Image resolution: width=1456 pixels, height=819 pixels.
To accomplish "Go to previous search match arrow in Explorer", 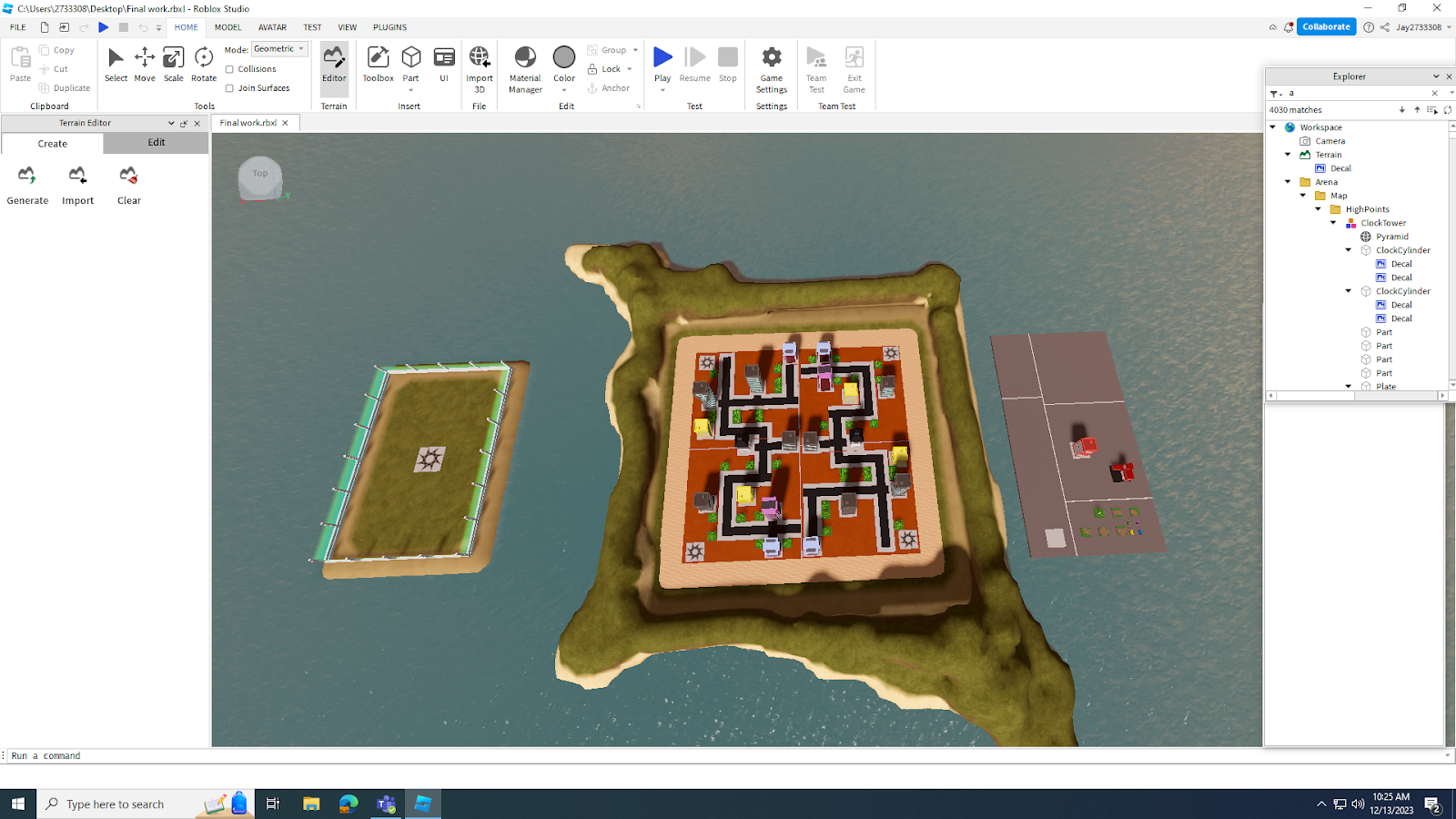I will [1417, 110].
